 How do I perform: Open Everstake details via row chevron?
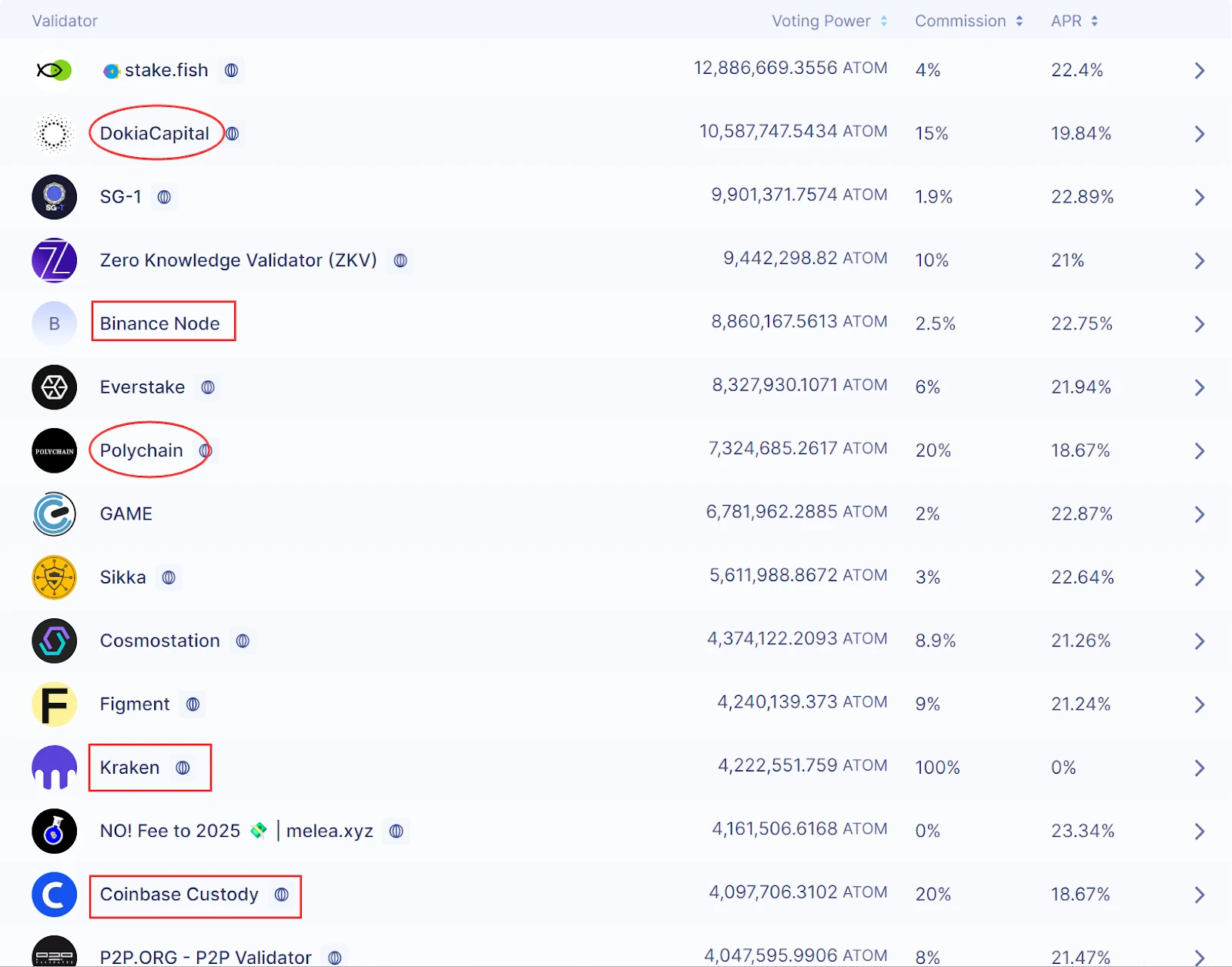coord(1199,387)
